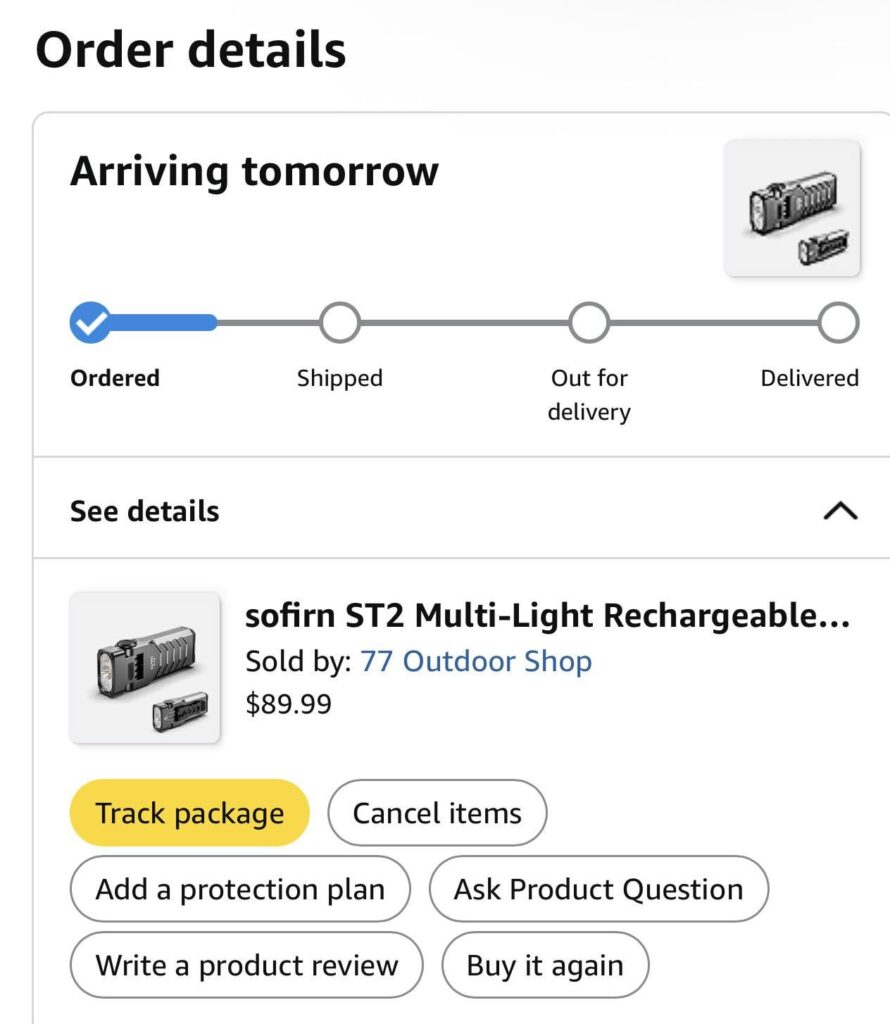The image size is (890, 1024).
Task: Visit the 77 Outdoor Shop seller page
Action: click(x=477, y=661)
